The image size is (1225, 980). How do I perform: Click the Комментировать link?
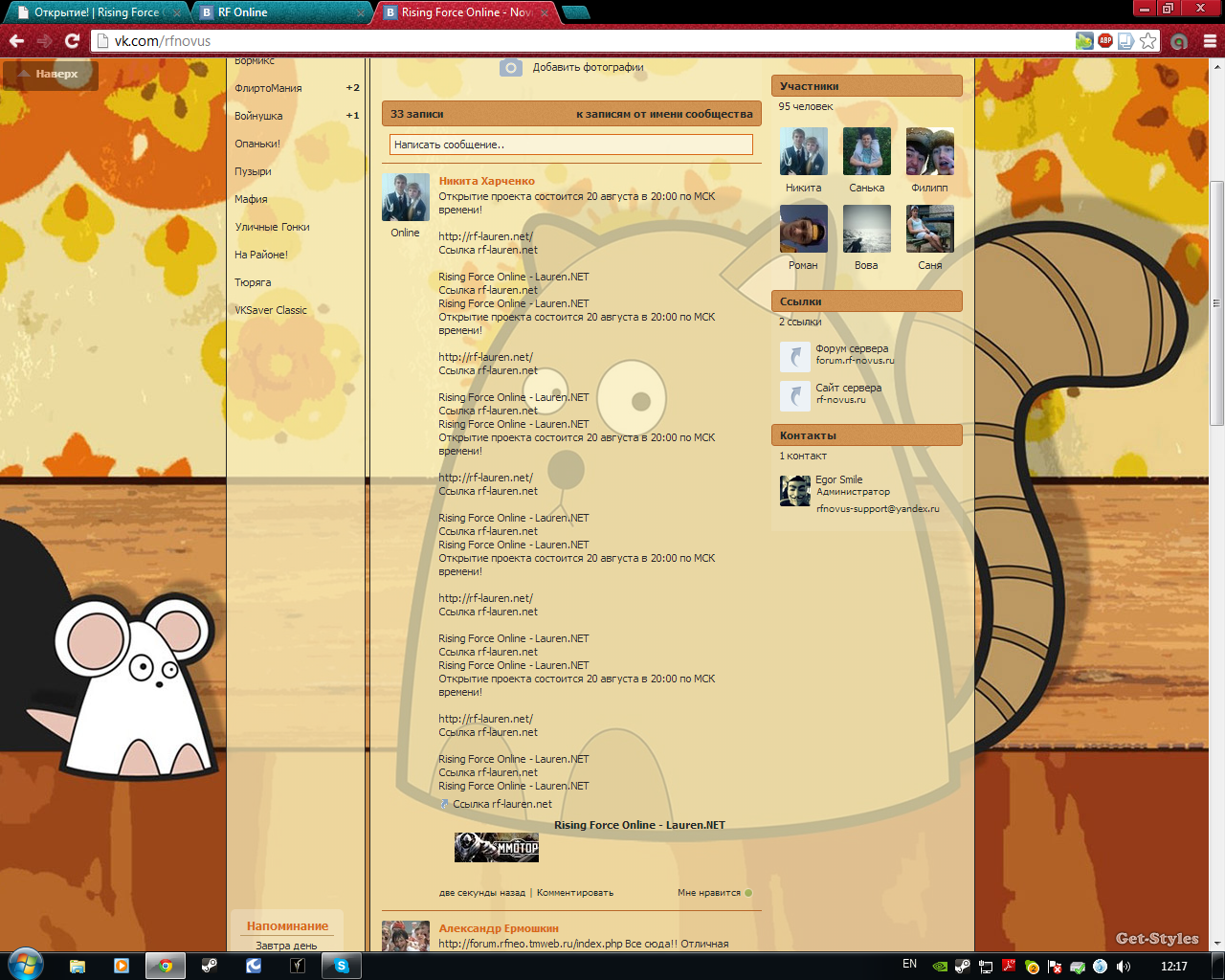click(x=575, y=893)
